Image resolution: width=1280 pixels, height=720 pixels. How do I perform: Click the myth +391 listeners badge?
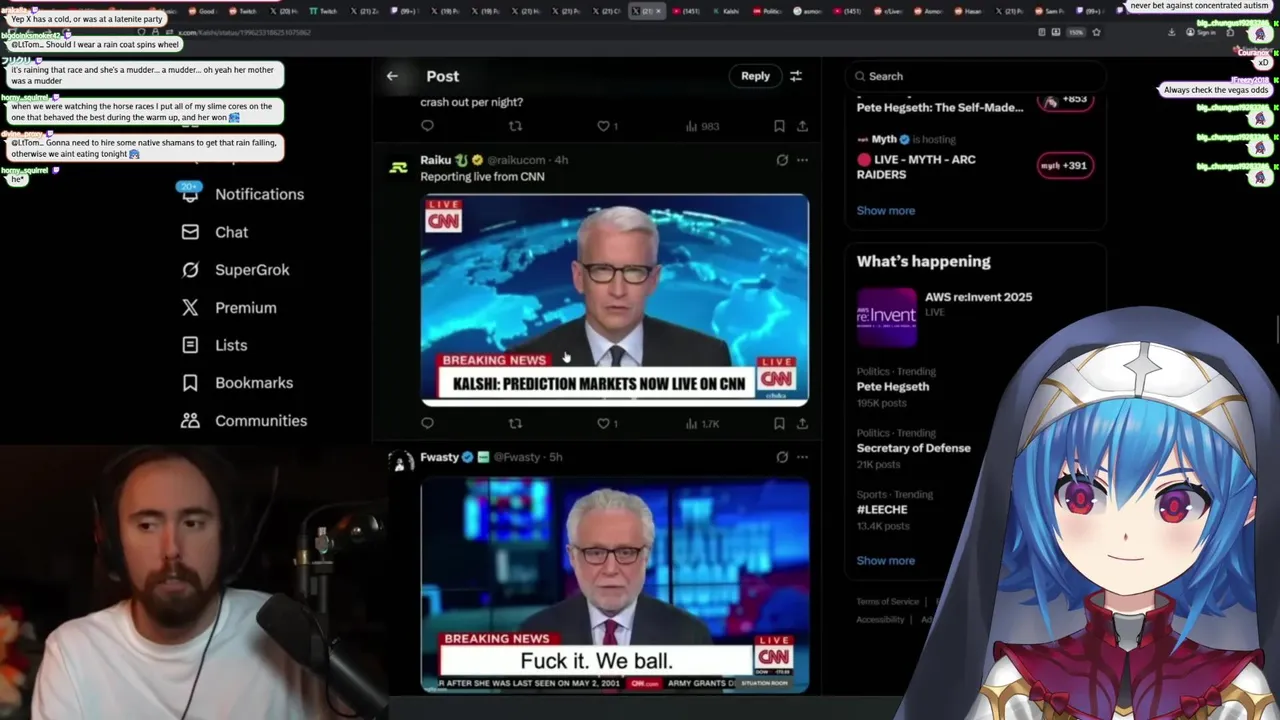1065,166
